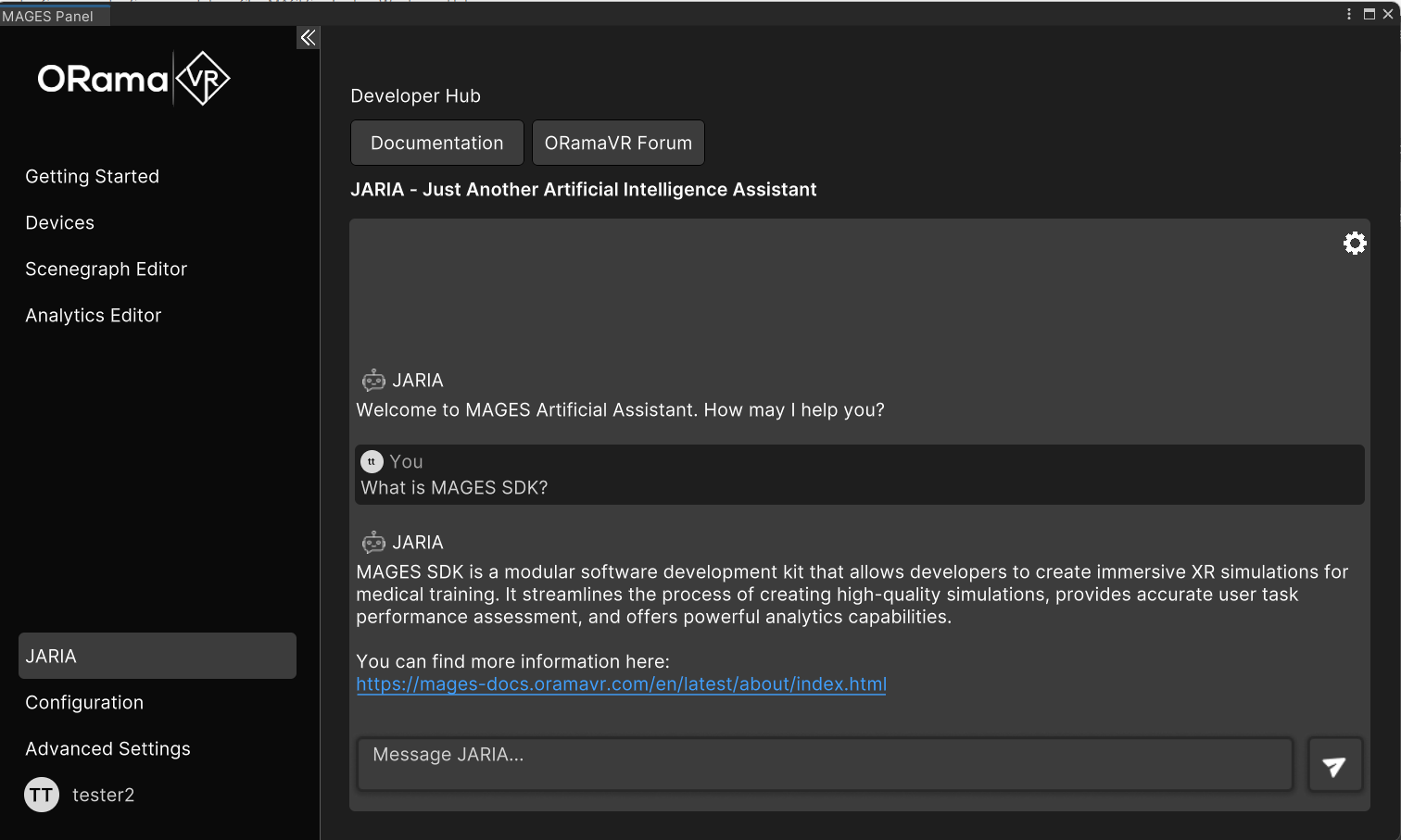Viewport: 1401px width, 840px height.
Task: Open the Documentation button
Action: click(437, 143)
